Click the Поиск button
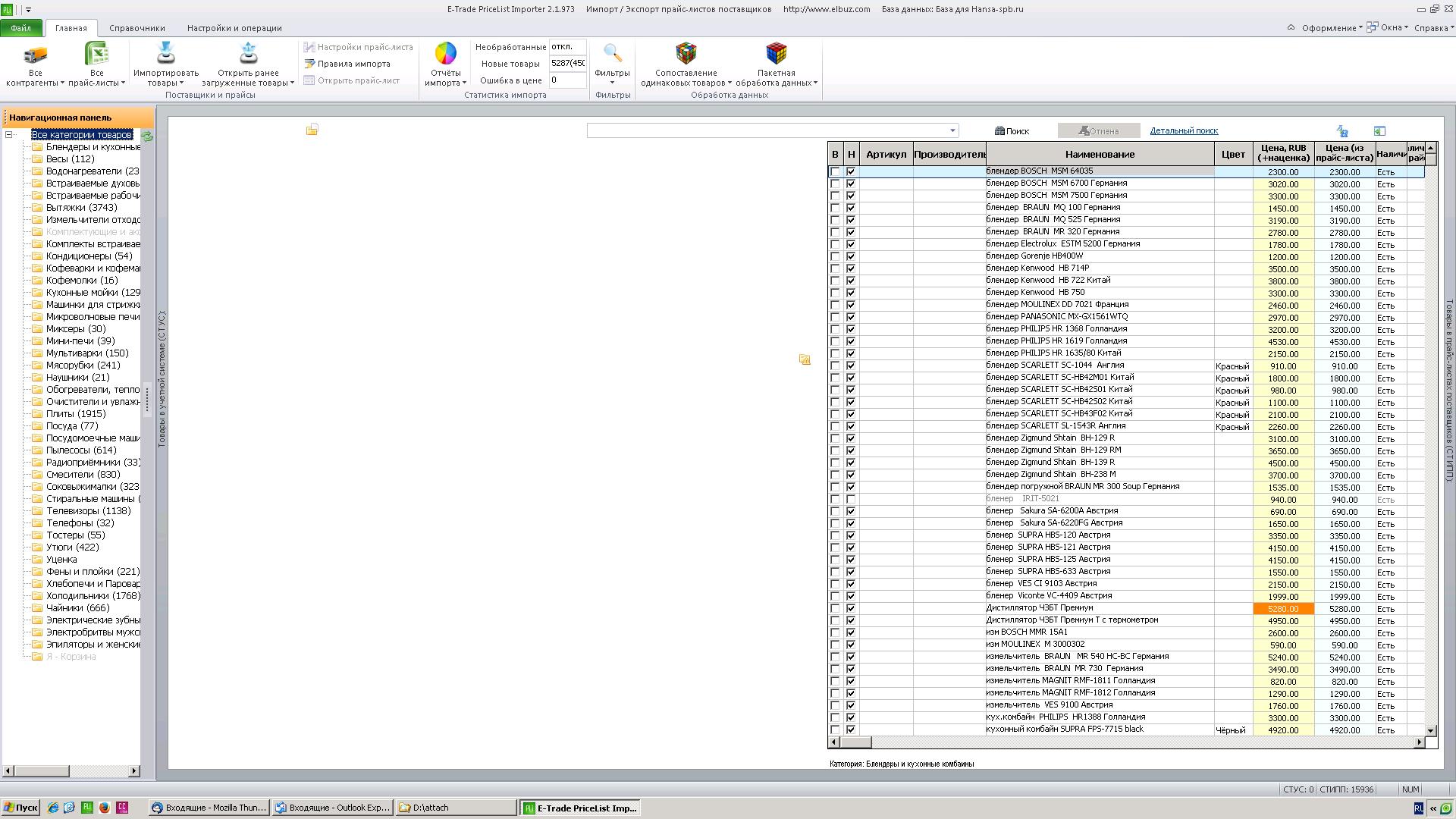Viewport: 1456px width, 819px height. click(1012, 131)
